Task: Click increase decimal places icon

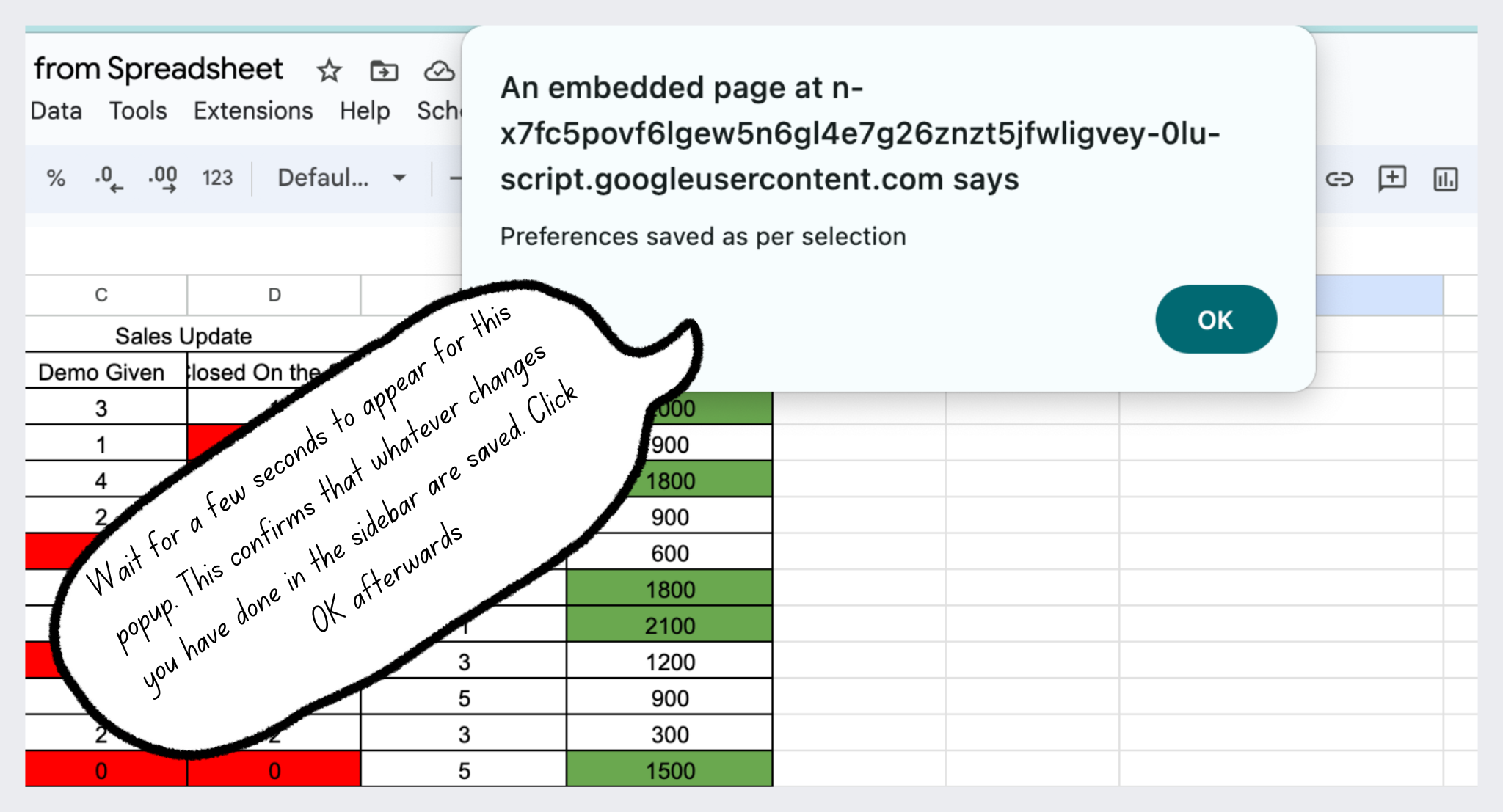Action: point(163,178)
